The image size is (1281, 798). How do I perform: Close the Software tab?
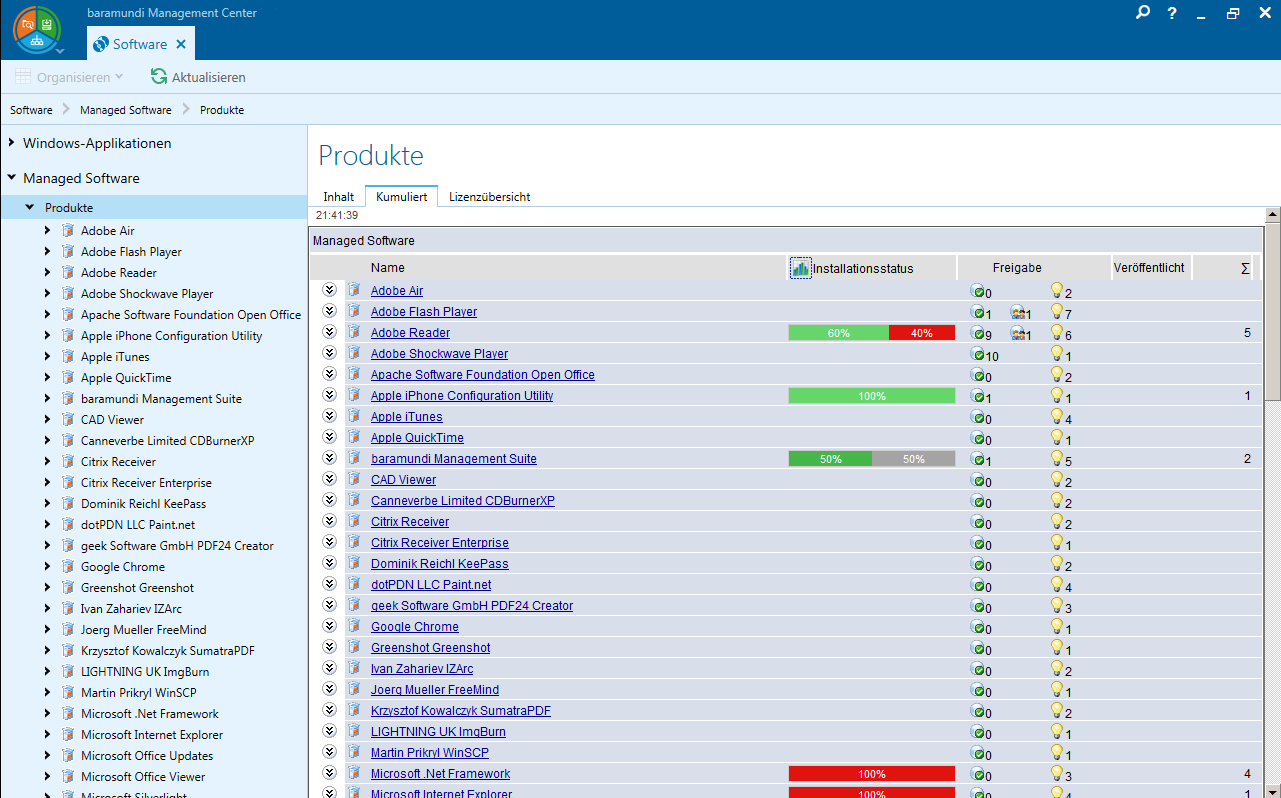[181, 44]
